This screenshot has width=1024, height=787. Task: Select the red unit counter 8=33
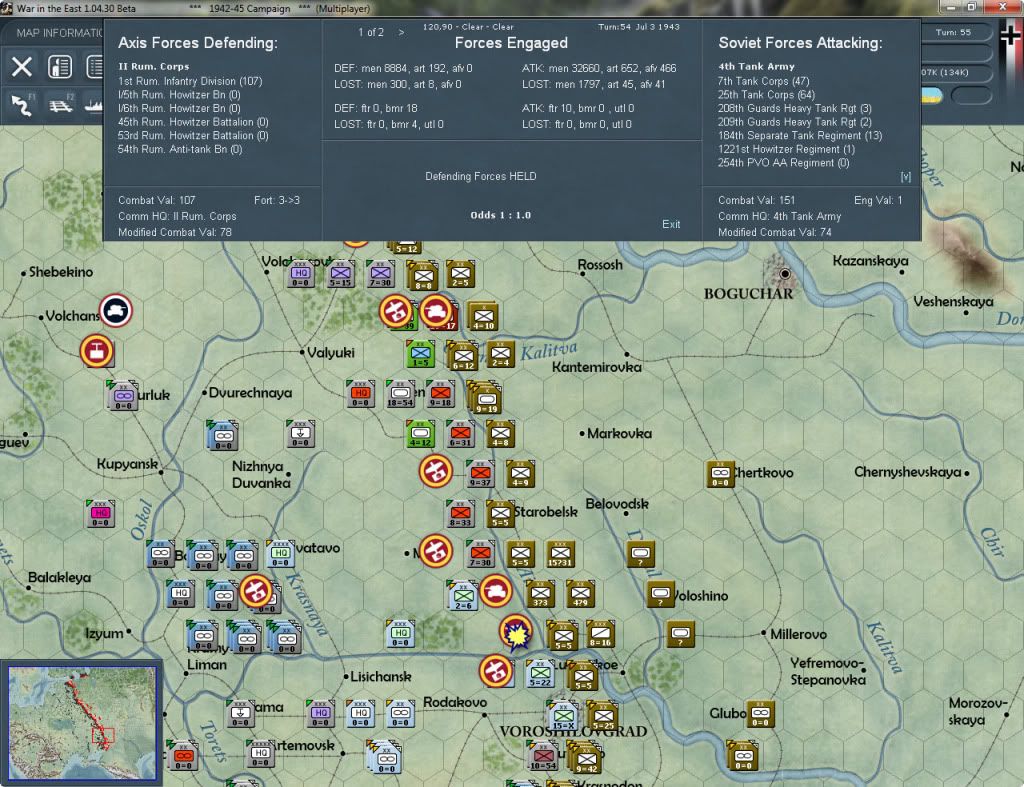point(460,514)
